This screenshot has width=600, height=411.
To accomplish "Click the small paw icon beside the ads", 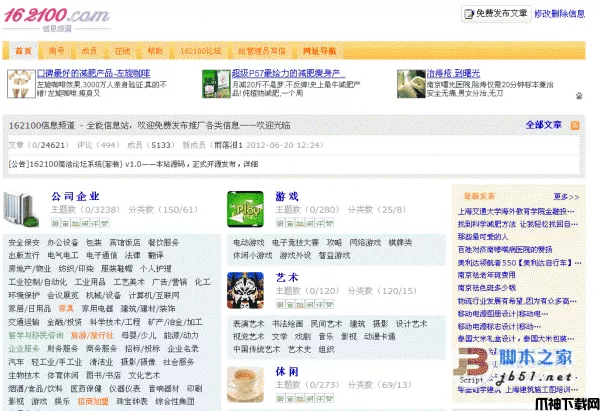I will click(x=579, y=96).
